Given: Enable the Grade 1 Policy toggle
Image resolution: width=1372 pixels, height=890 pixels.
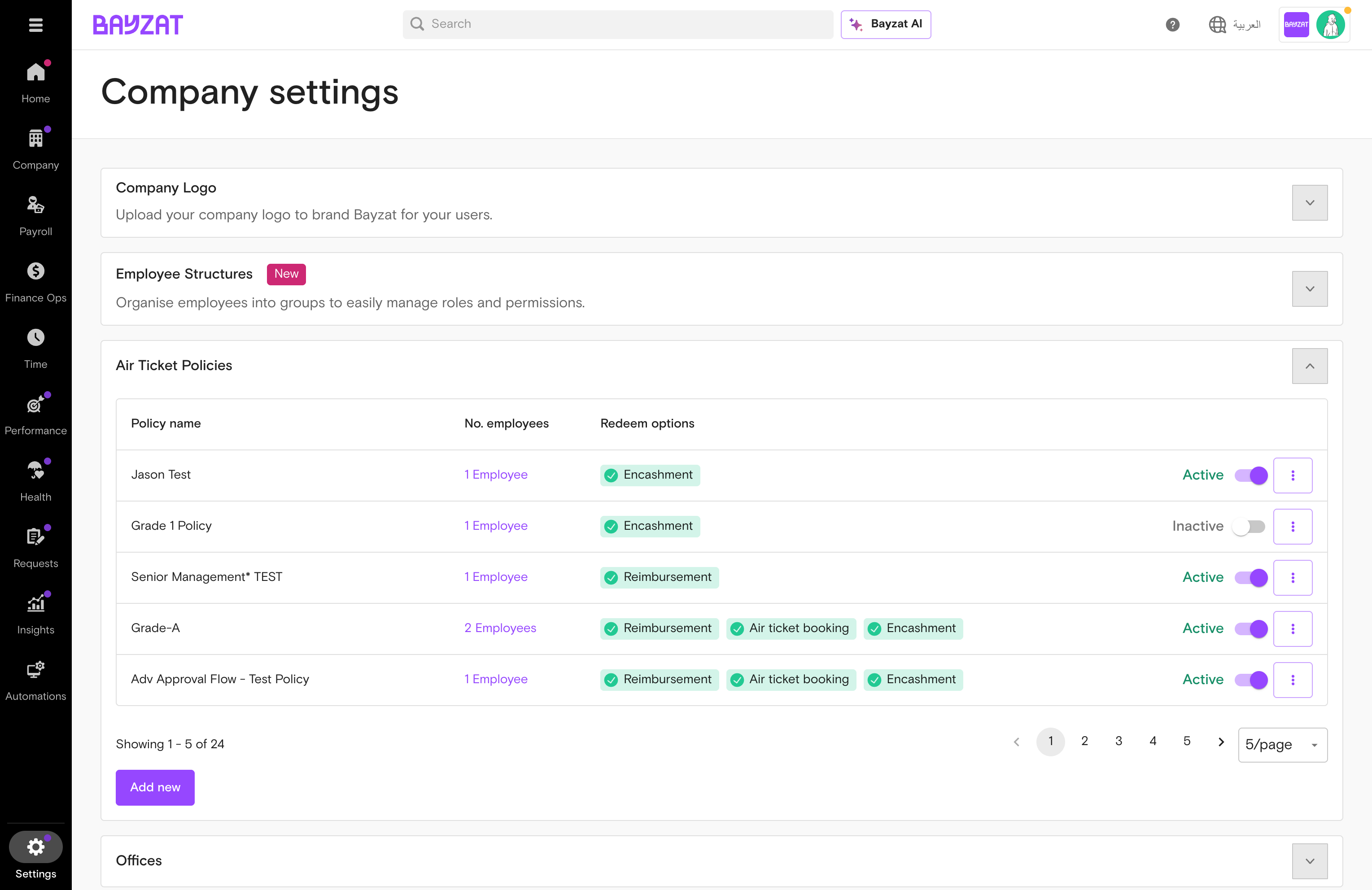Looking at the screenshot, I should coord(1249,526).
